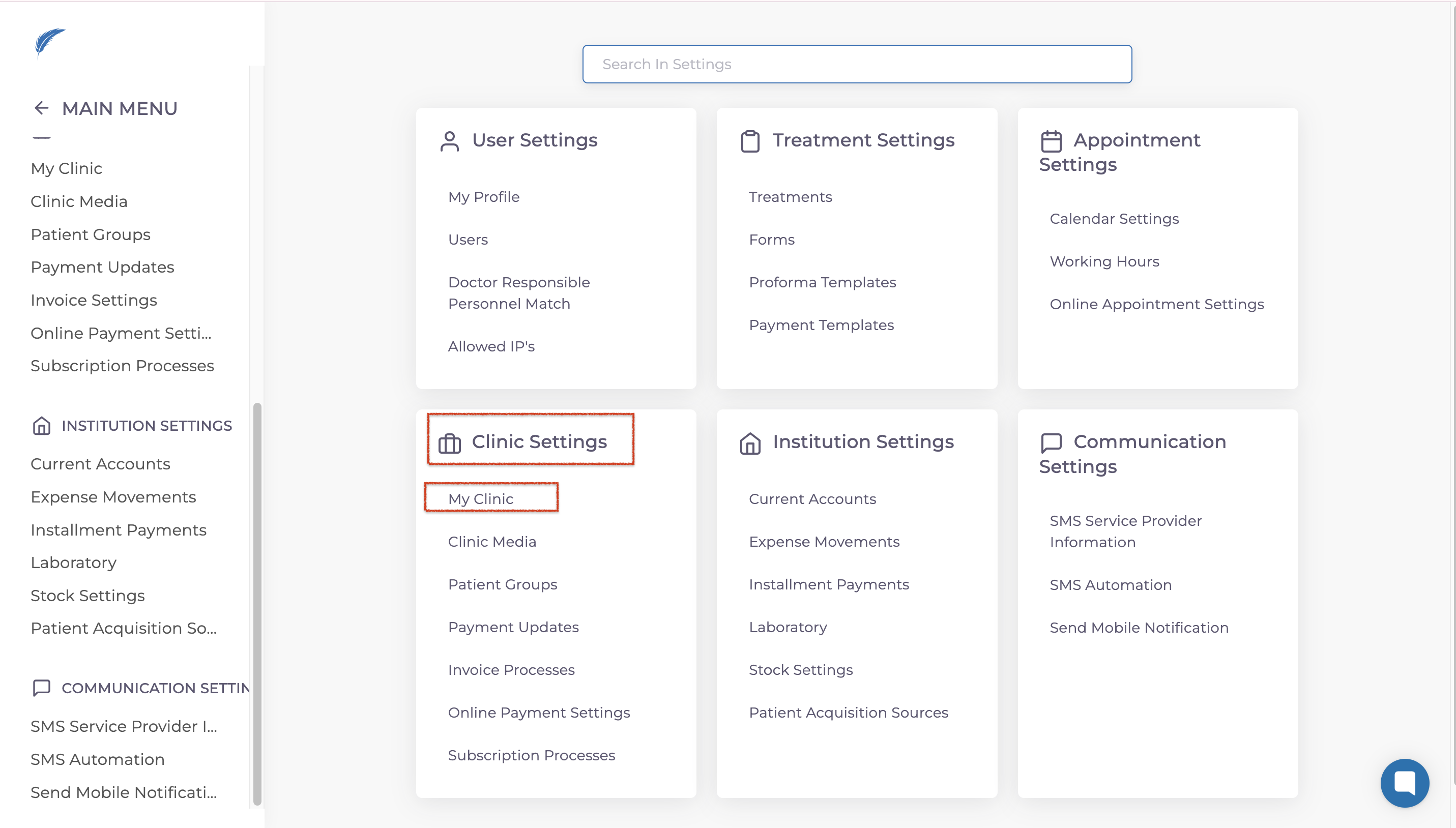Open My Profile under User Settings
The image size is (1456, 828).
pyautogui.click(x=483, y=197)
